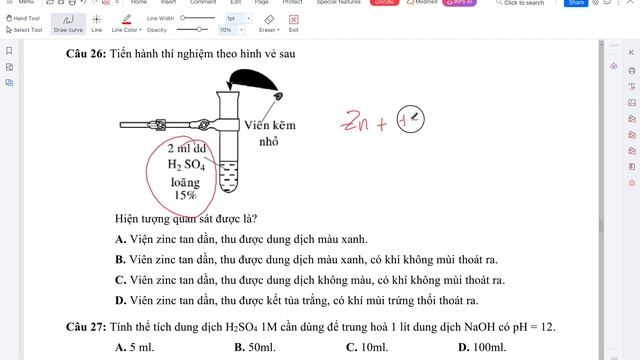640x360 pixels.
Task: Open the WPS AI assistant
Action: coord(460,2)
